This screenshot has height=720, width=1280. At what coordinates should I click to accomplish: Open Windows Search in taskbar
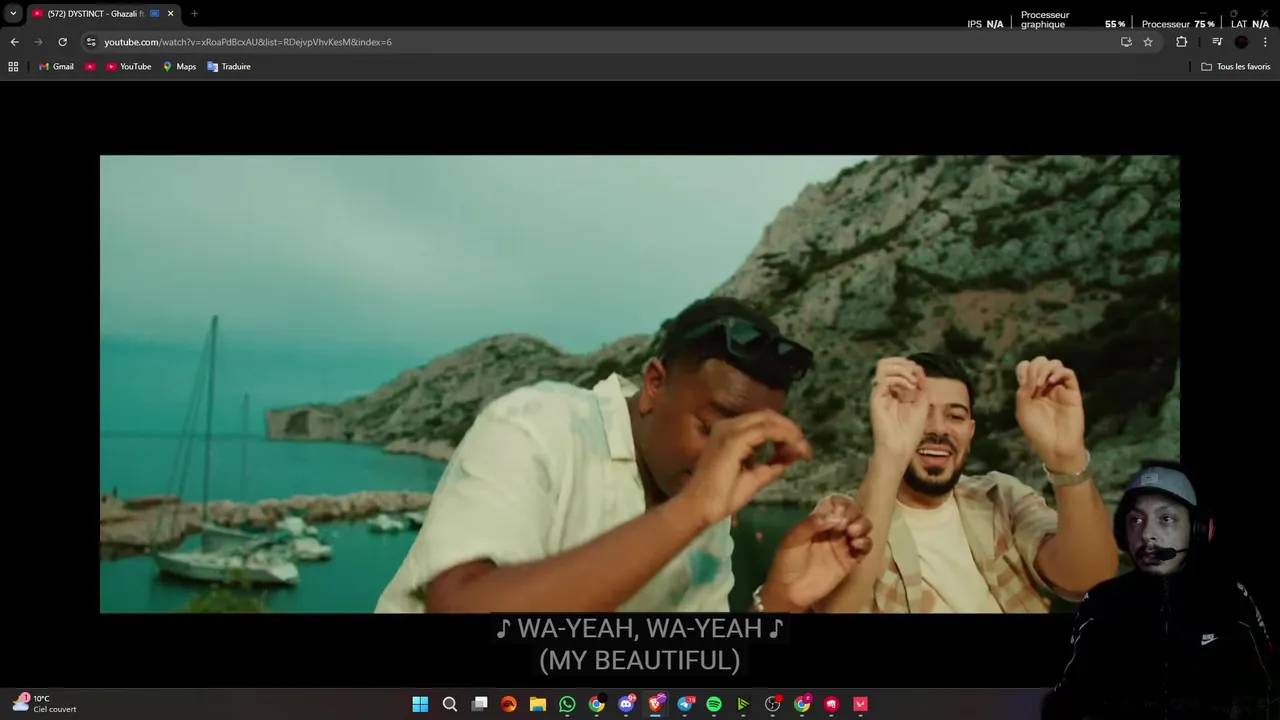[450, 704]
